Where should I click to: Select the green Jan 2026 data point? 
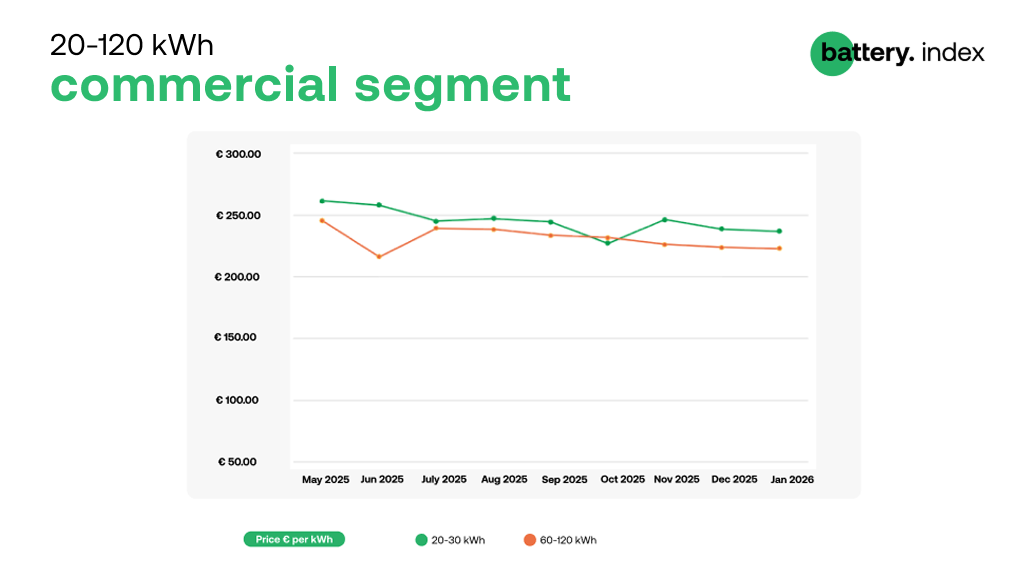(x=779, y=231)
